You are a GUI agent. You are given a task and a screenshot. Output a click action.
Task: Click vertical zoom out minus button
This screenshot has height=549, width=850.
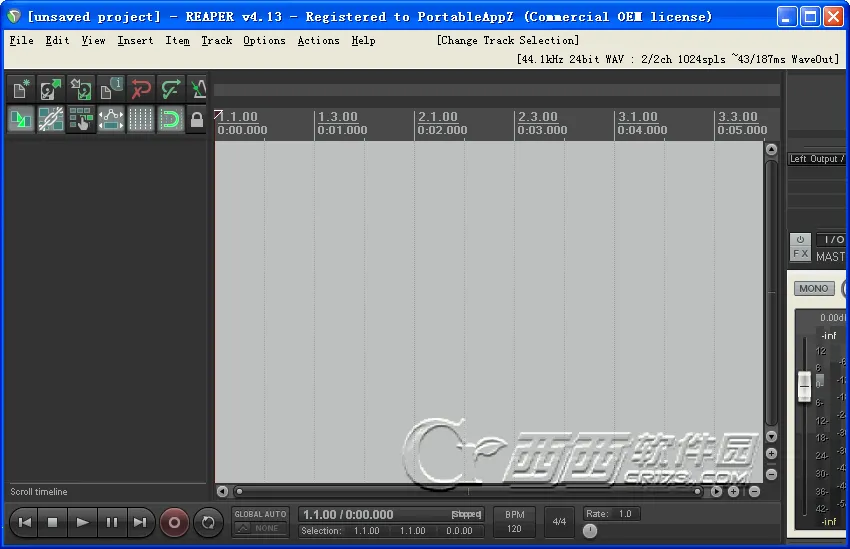771,474
